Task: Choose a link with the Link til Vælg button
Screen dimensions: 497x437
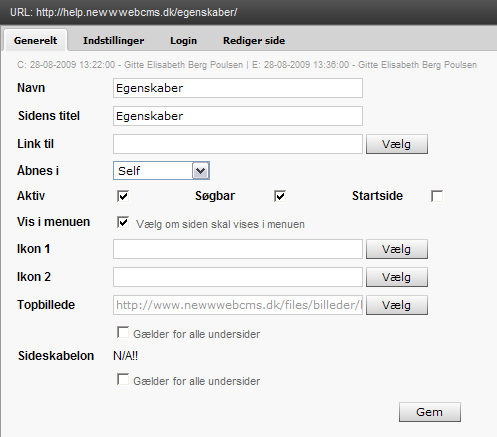Action: coord(397,144)
